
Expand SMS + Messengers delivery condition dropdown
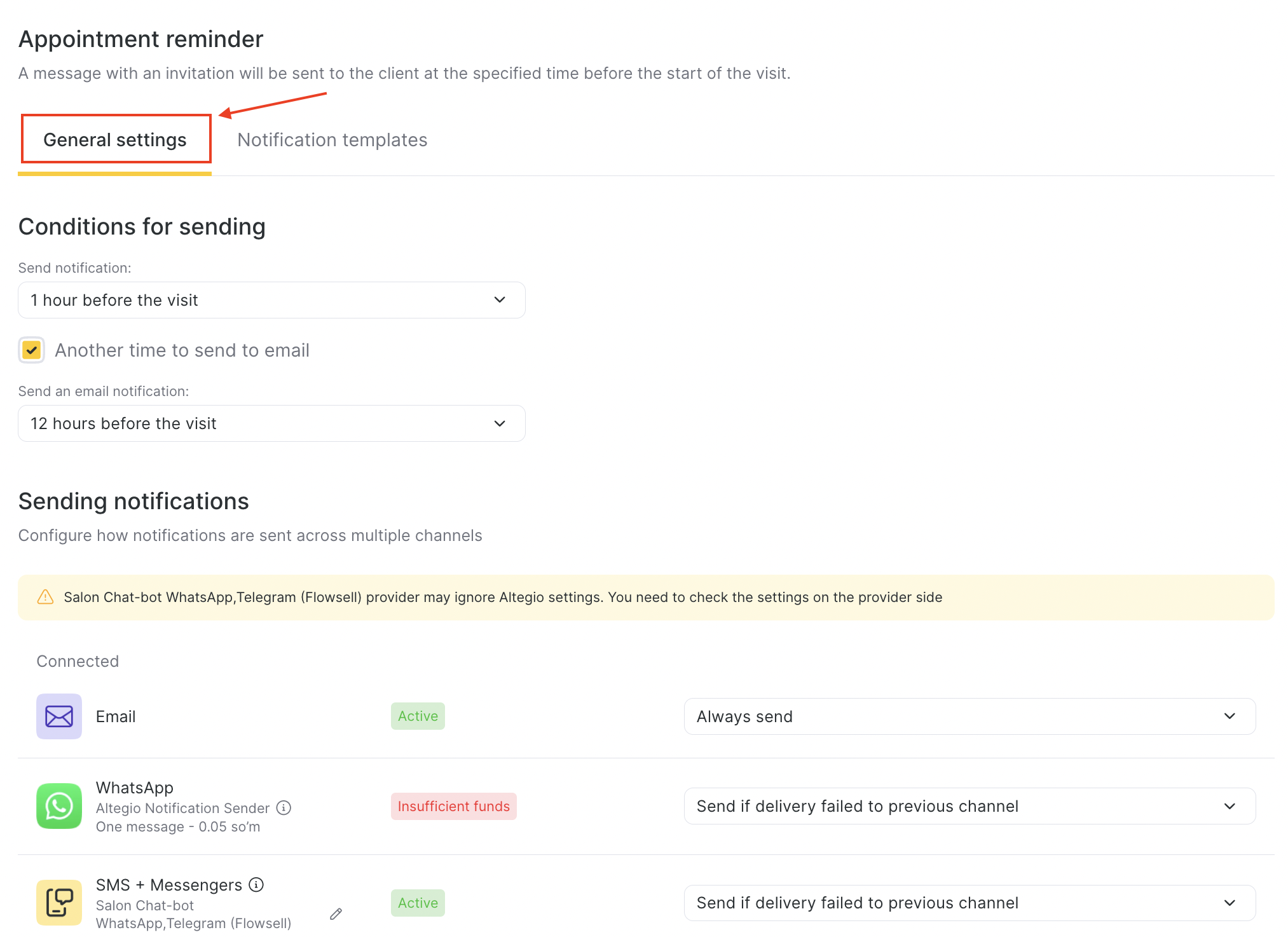coord(969,903)
